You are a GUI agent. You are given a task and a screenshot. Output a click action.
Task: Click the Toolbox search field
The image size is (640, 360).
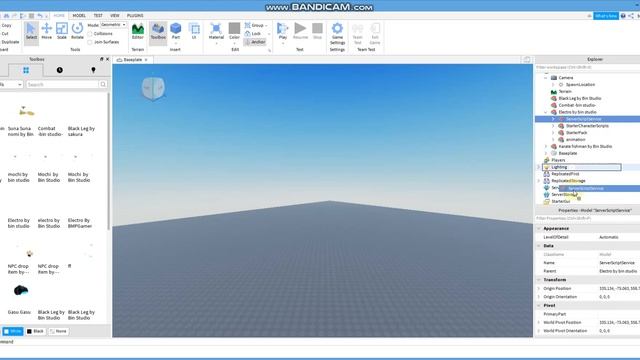click(62, 84)
